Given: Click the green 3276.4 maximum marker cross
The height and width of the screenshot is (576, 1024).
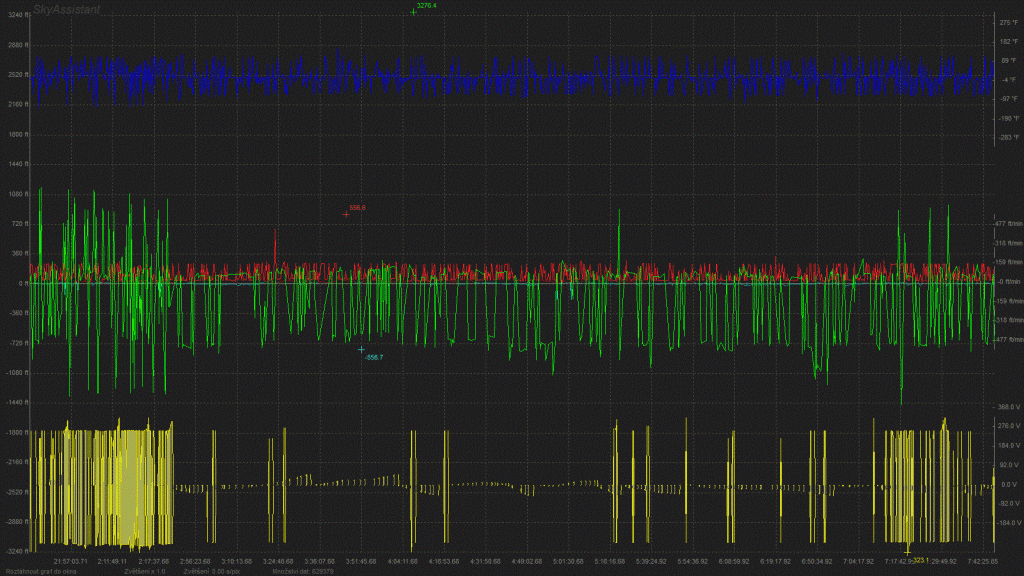Looking at the screenshot, I should [x=413, y=12].
